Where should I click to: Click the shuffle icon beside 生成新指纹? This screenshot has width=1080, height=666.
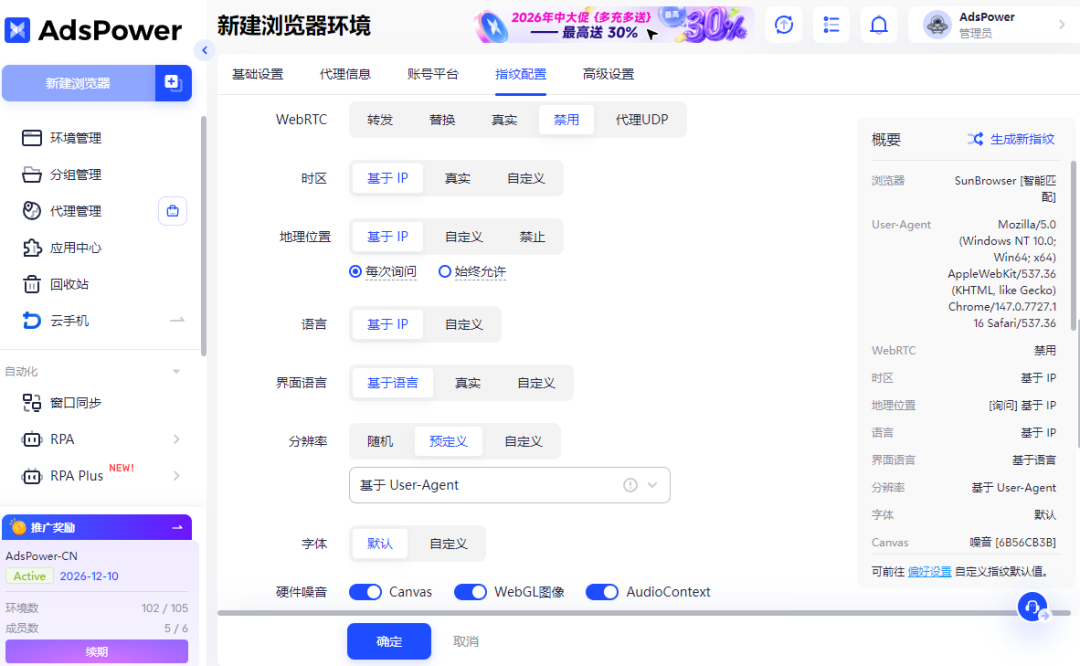pos(975,139)
